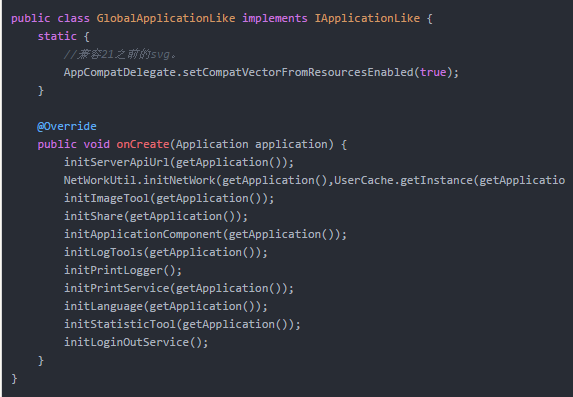
Task: Click the 'Application application' parameter
Action: click(x=251, y=144)
